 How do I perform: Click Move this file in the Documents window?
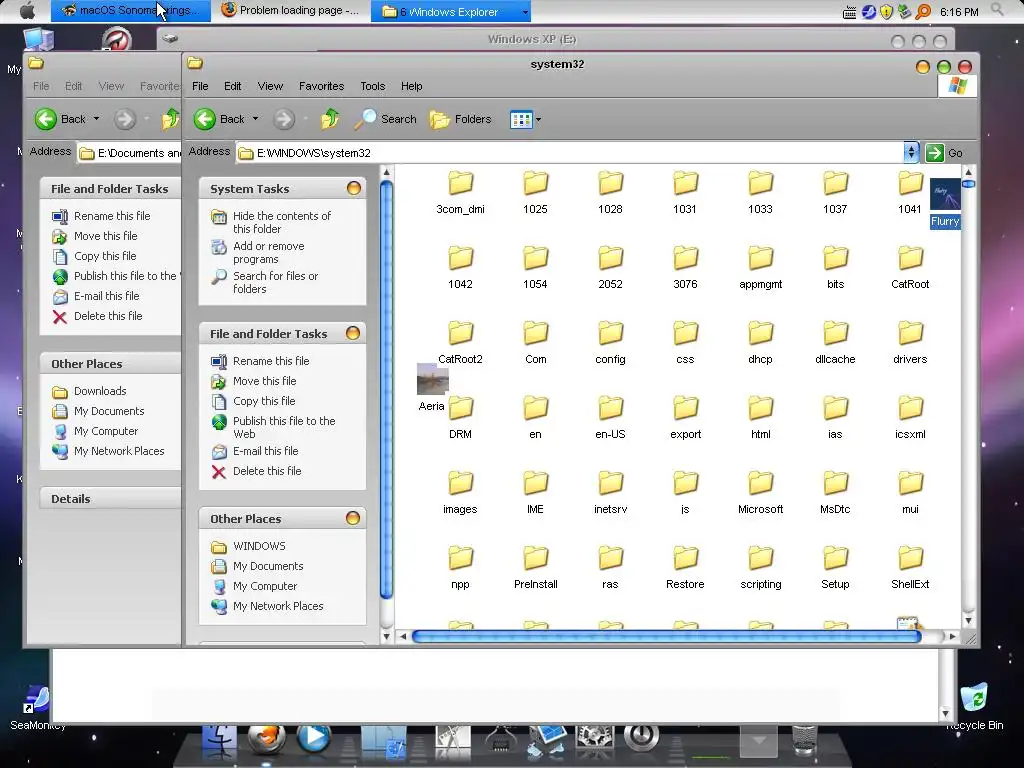[106, 236]
